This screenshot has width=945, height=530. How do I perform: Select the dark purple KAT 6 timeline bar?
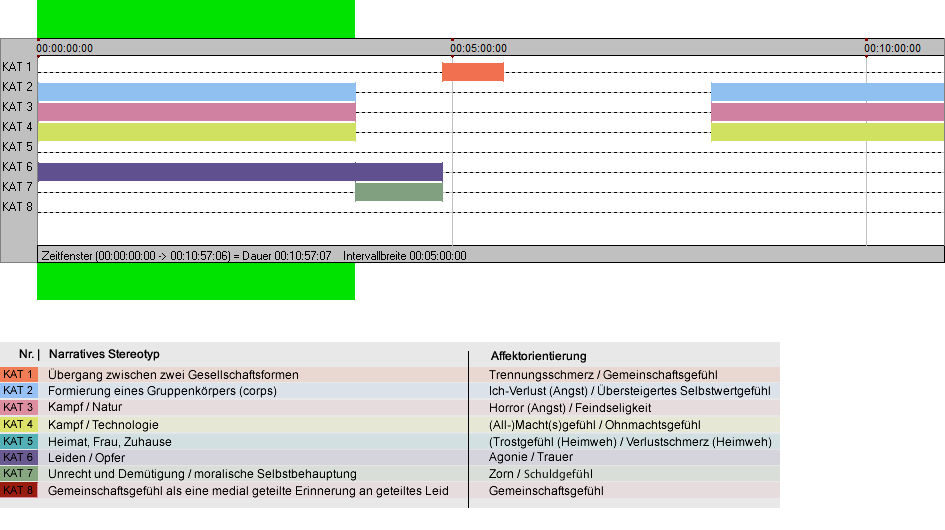tap(240, 172)
